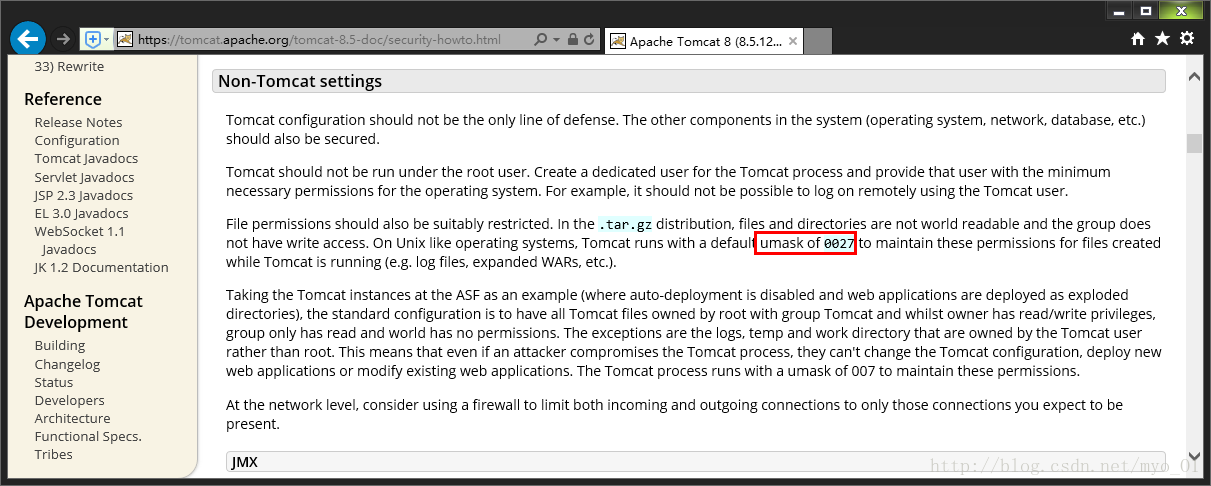Click the Apache Tomcat Development heading
This screenshot has width=1211, height=486.
[x=83, y=312]
